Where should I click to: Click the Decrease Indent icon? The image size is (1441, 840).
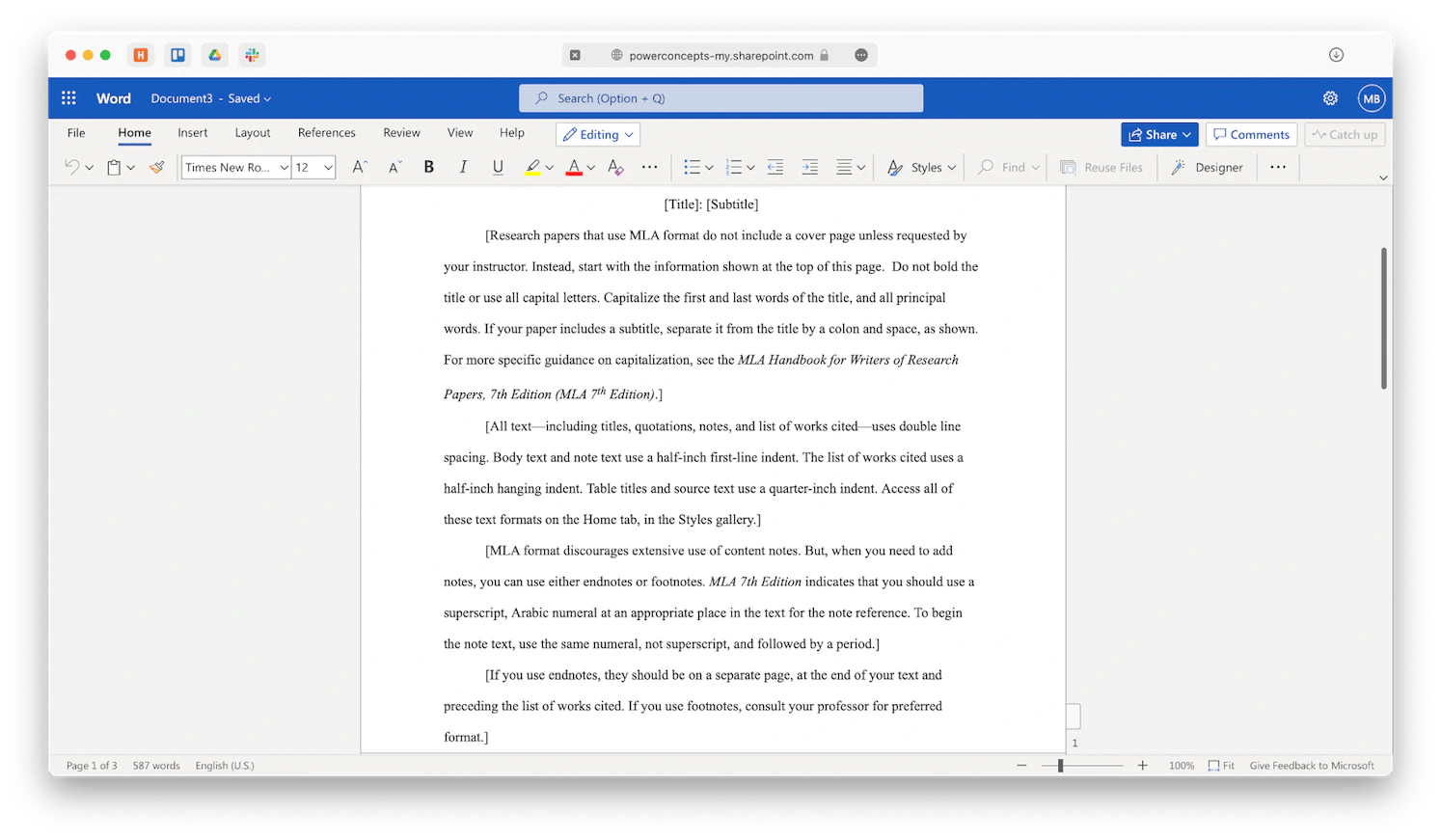click(775, 167)
